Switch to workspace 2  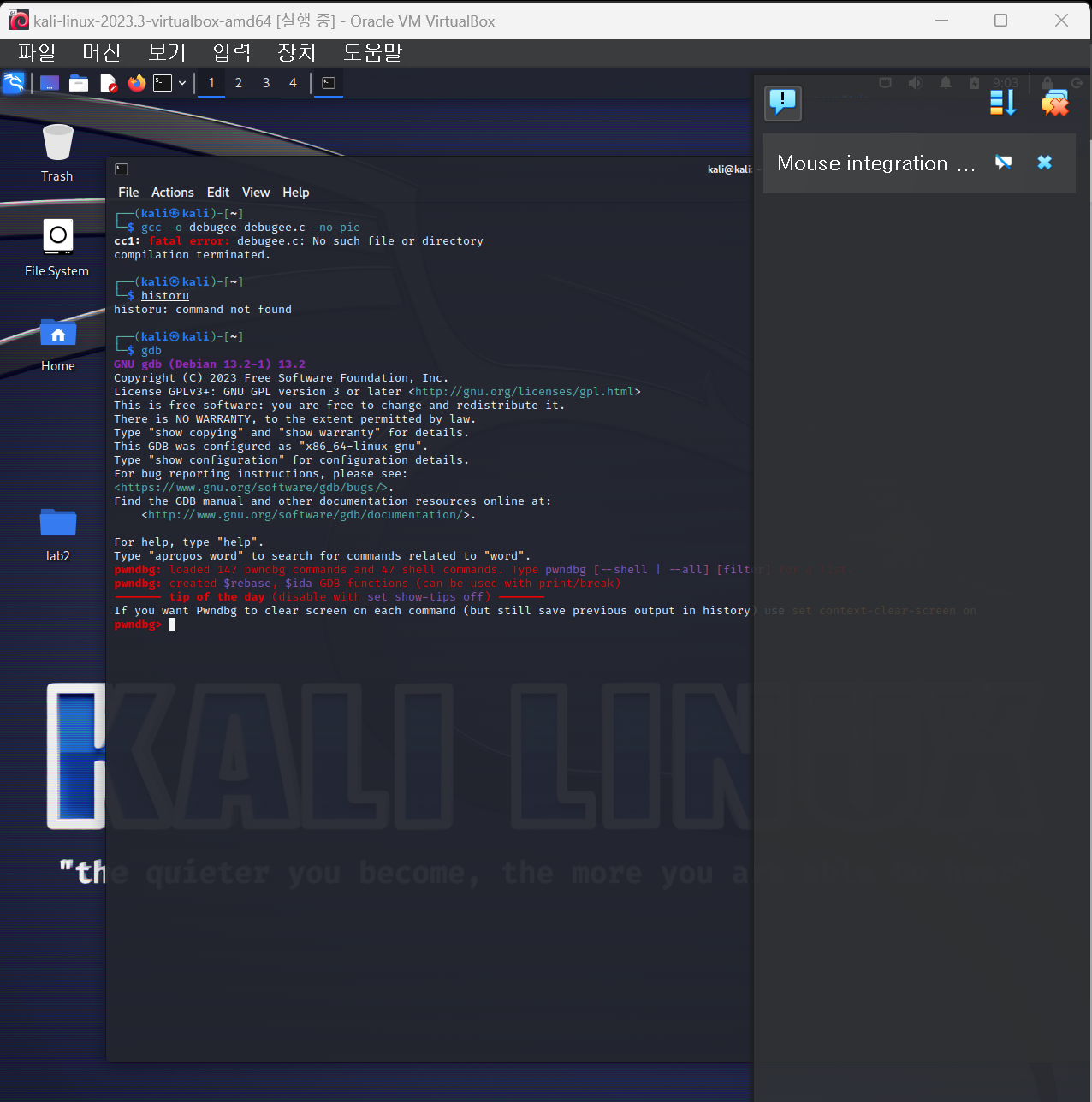(239, 83)
